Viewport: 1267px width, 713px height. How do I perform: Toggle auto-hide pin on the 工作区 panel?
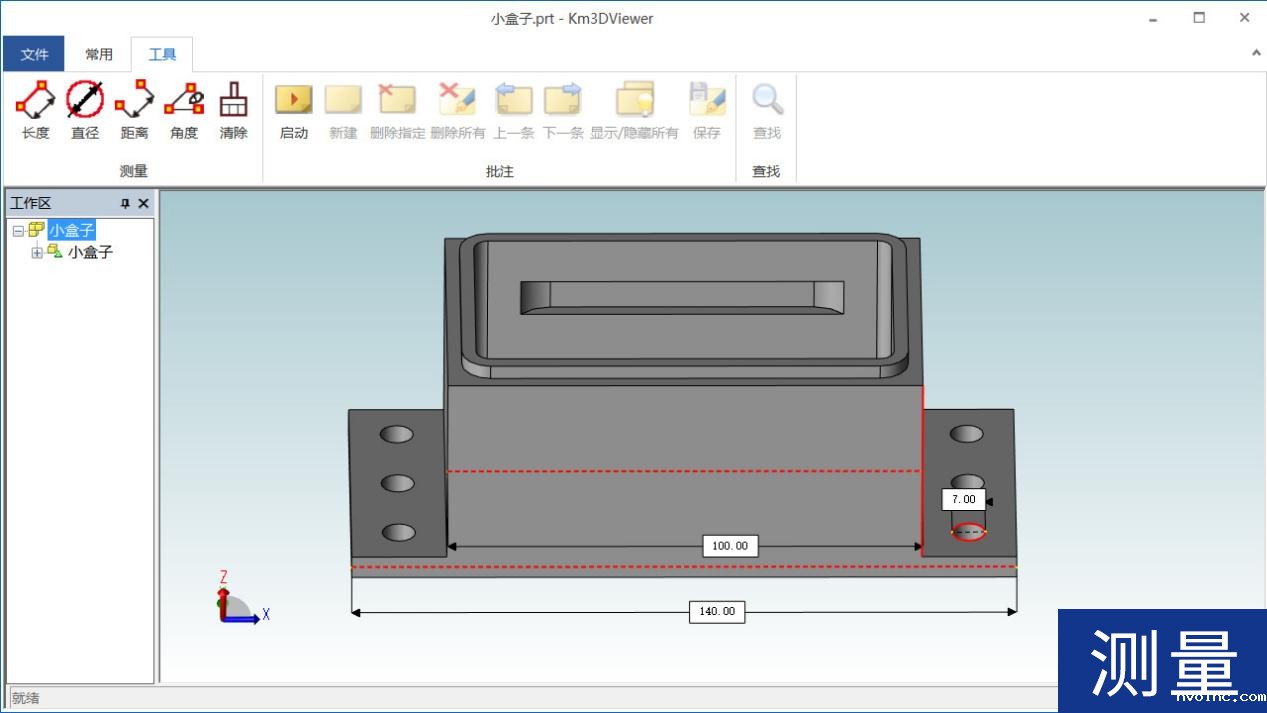point(127,202)
